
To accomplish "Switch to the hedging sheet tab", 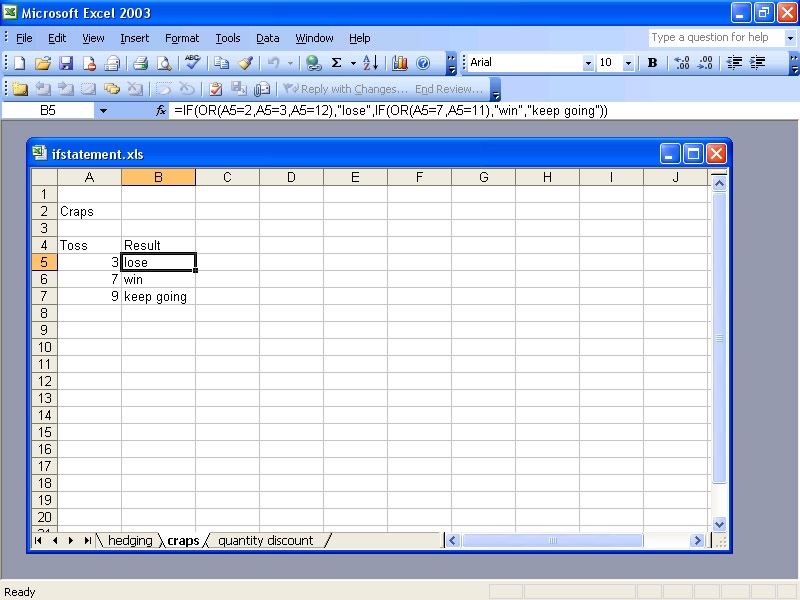I will (x=129, y=540).
